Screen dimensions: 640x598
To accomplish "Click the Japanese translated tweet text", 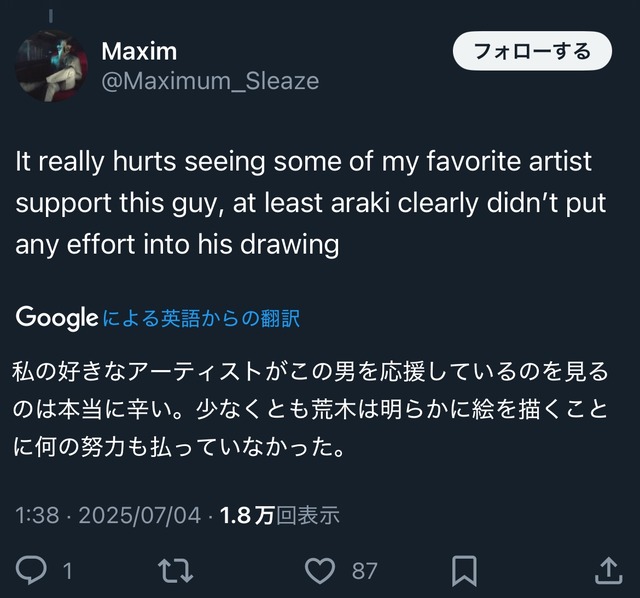I will click(300, 410).
